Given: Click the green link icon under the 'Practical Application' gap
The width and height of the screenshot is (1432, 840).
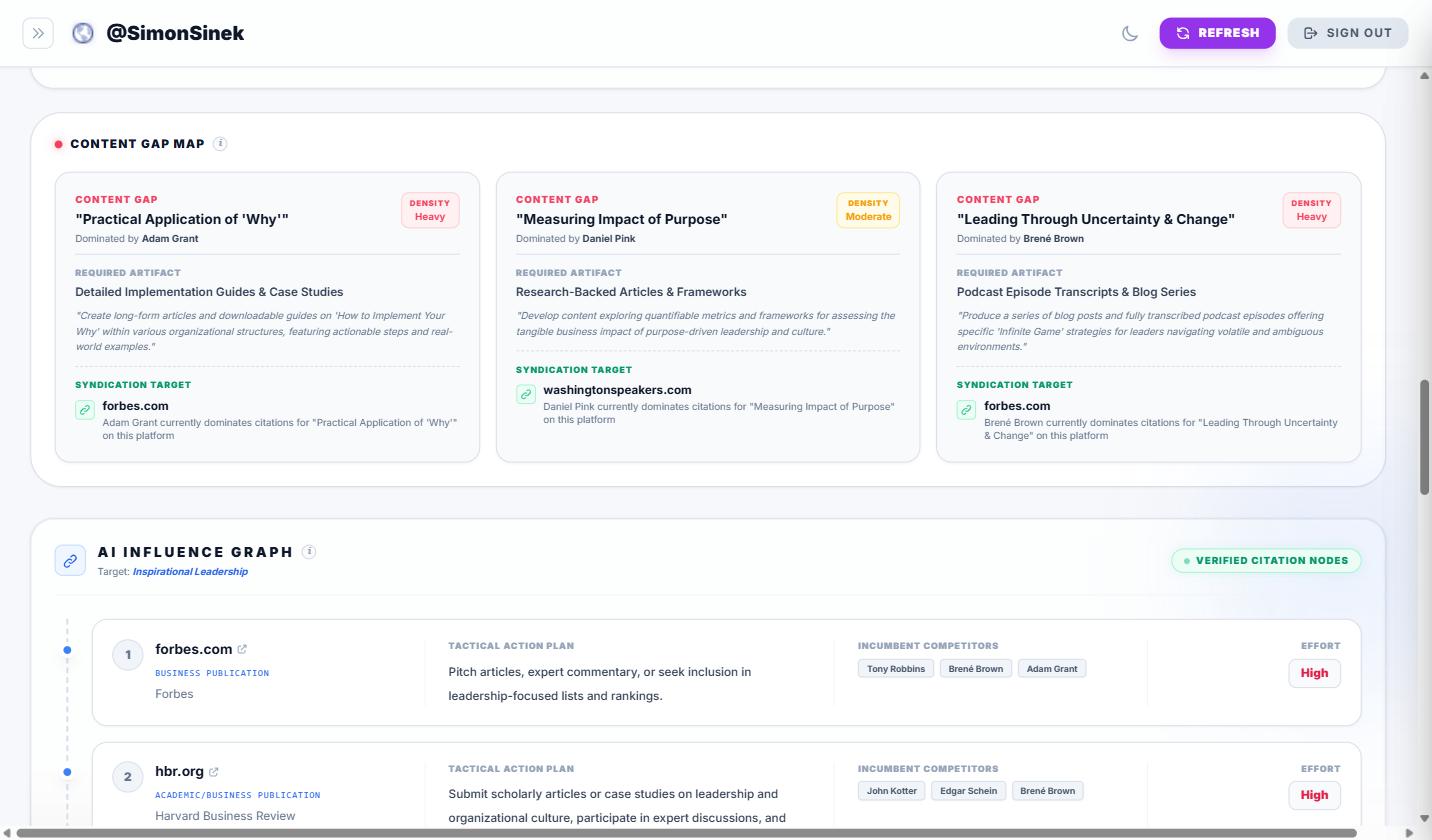Looking at the screenshot, I should (85, 410).
